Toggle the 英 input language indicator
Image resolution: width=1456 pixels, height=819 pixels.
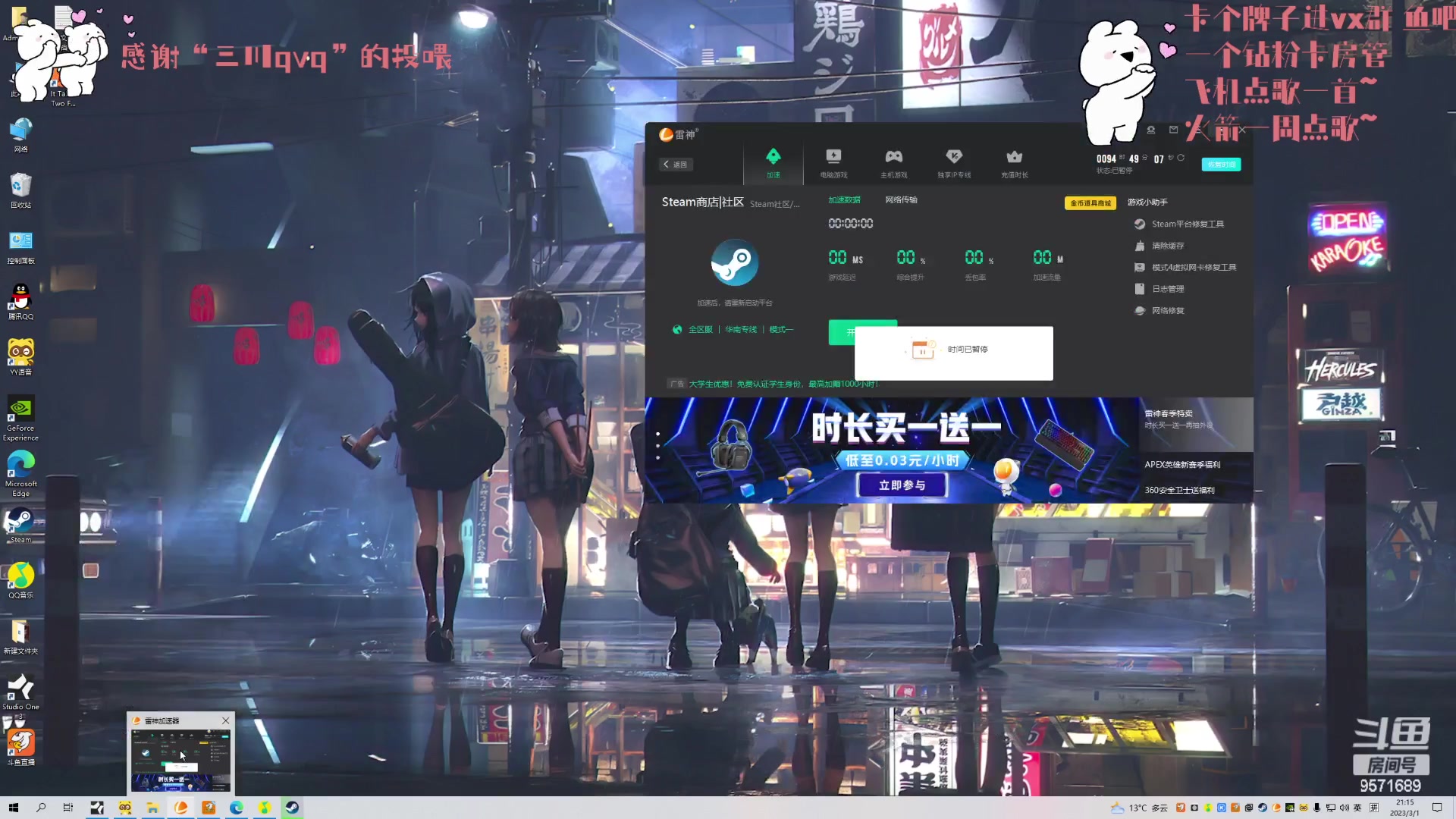1357,808
